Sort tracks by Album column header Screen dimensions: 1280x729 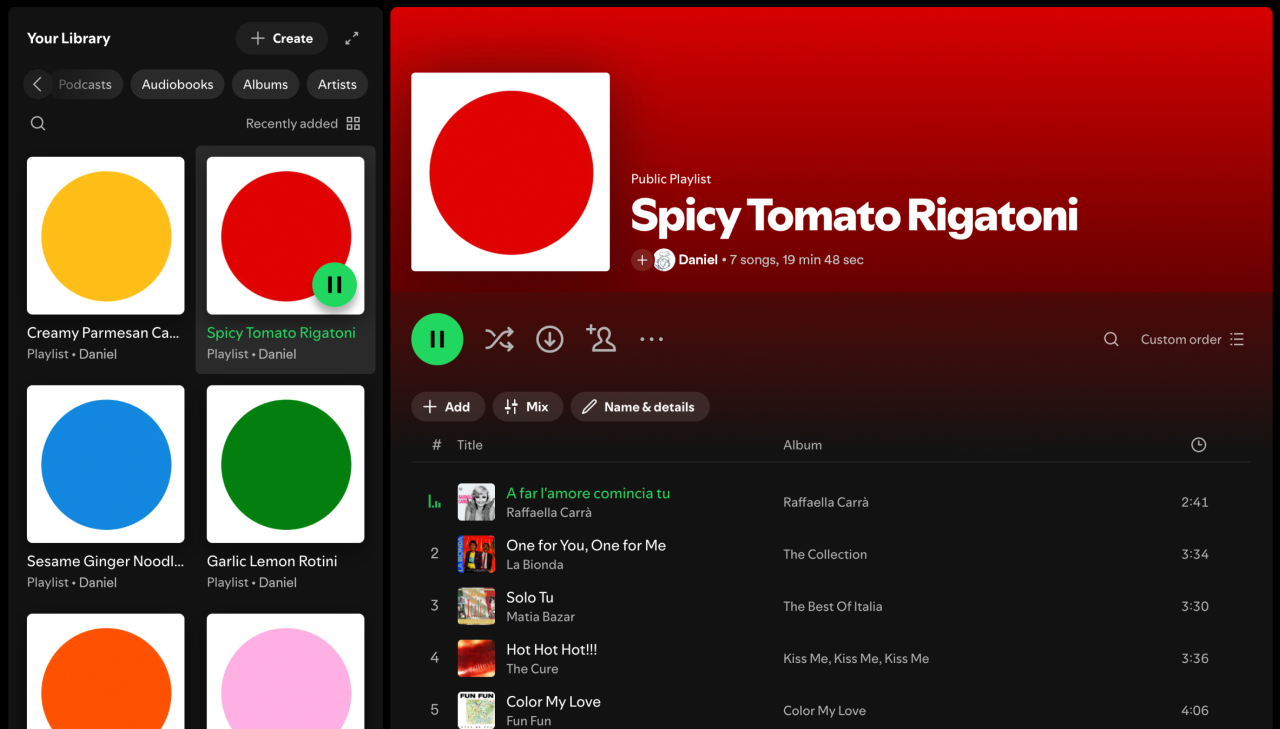(802, 445)
